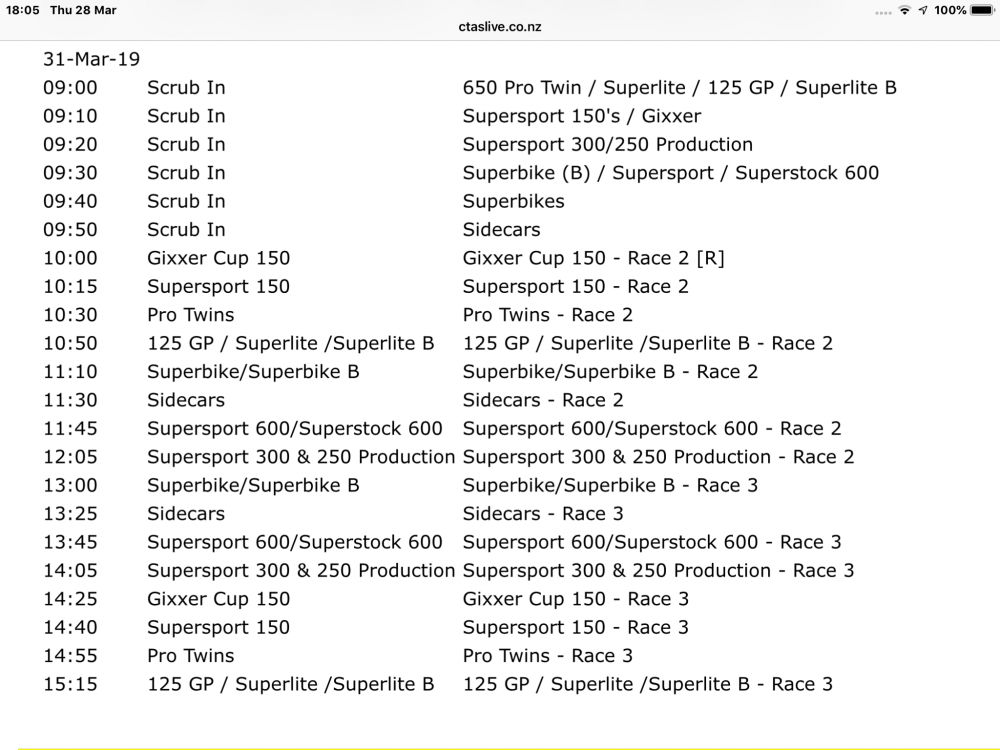Viewport: 1000px width, 750px height.
Task: Tap the Thu 28 Mar date in status bar
Action: coord(83,10)
